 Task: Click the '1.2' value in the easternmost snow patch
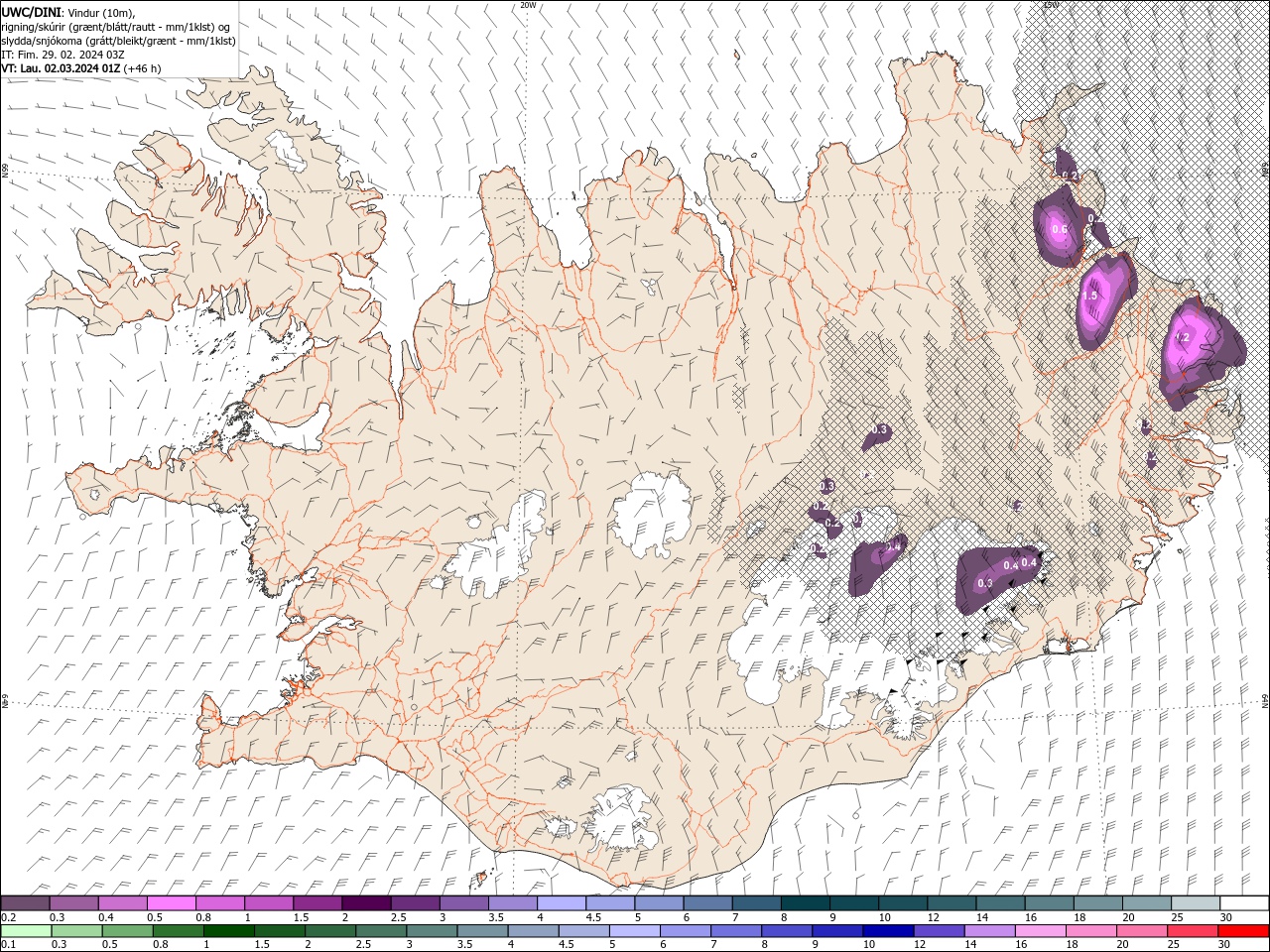1182,338
